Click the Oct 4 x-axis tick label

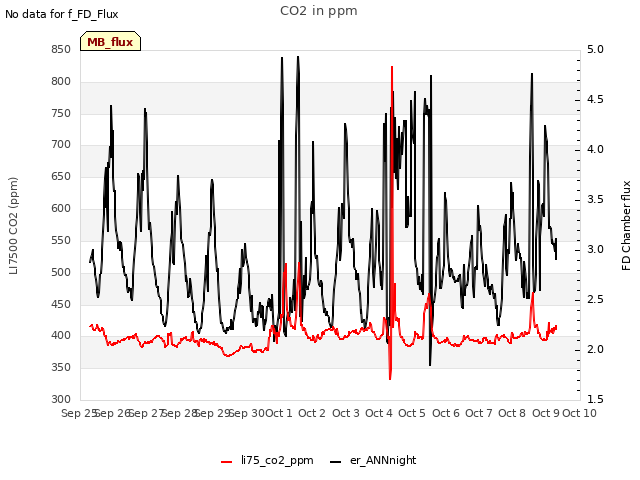pyautogui.click(x=379, y=413)
